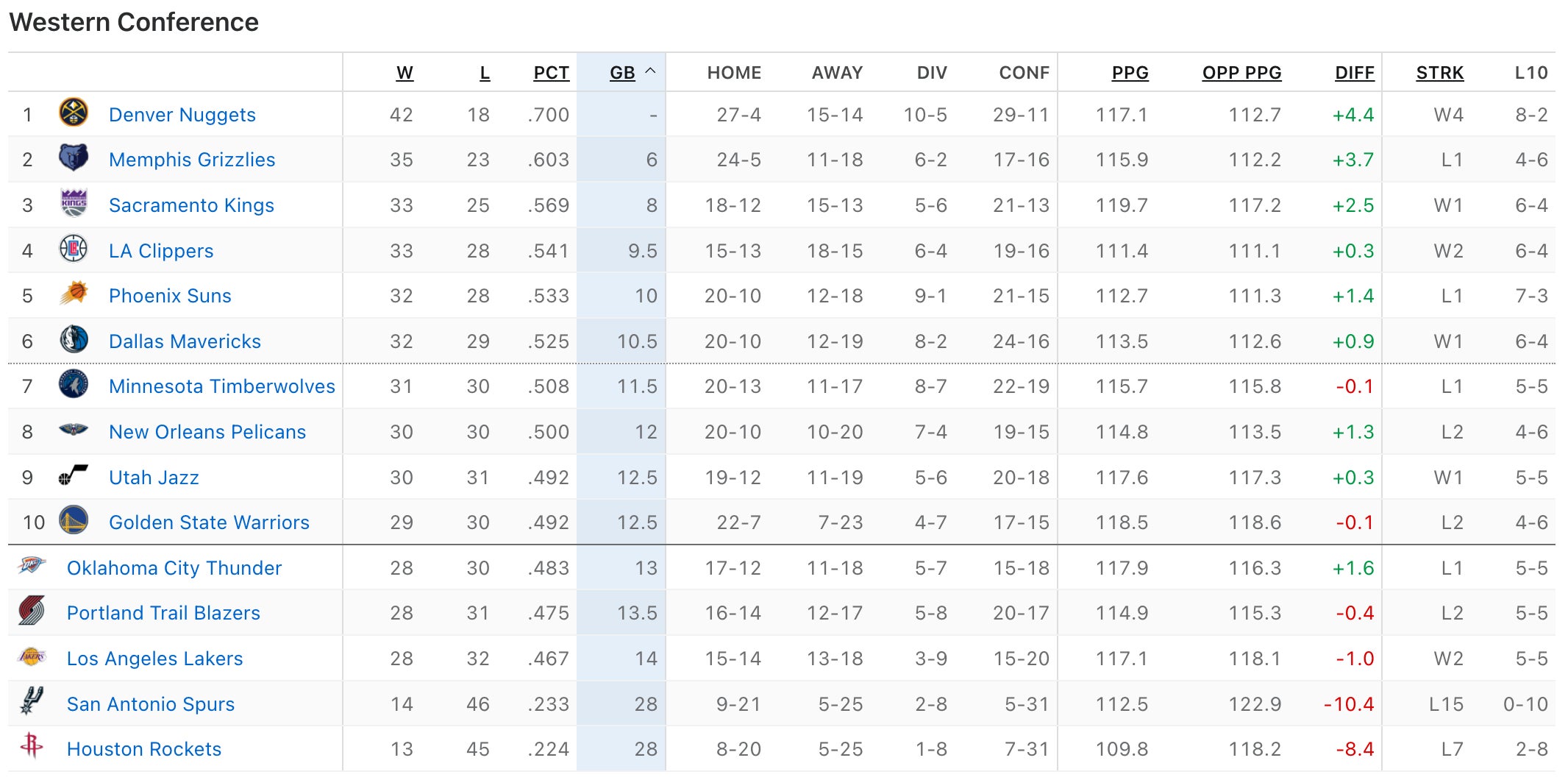Open the Oklahoma City Thunder link

(x=174, y=568)
